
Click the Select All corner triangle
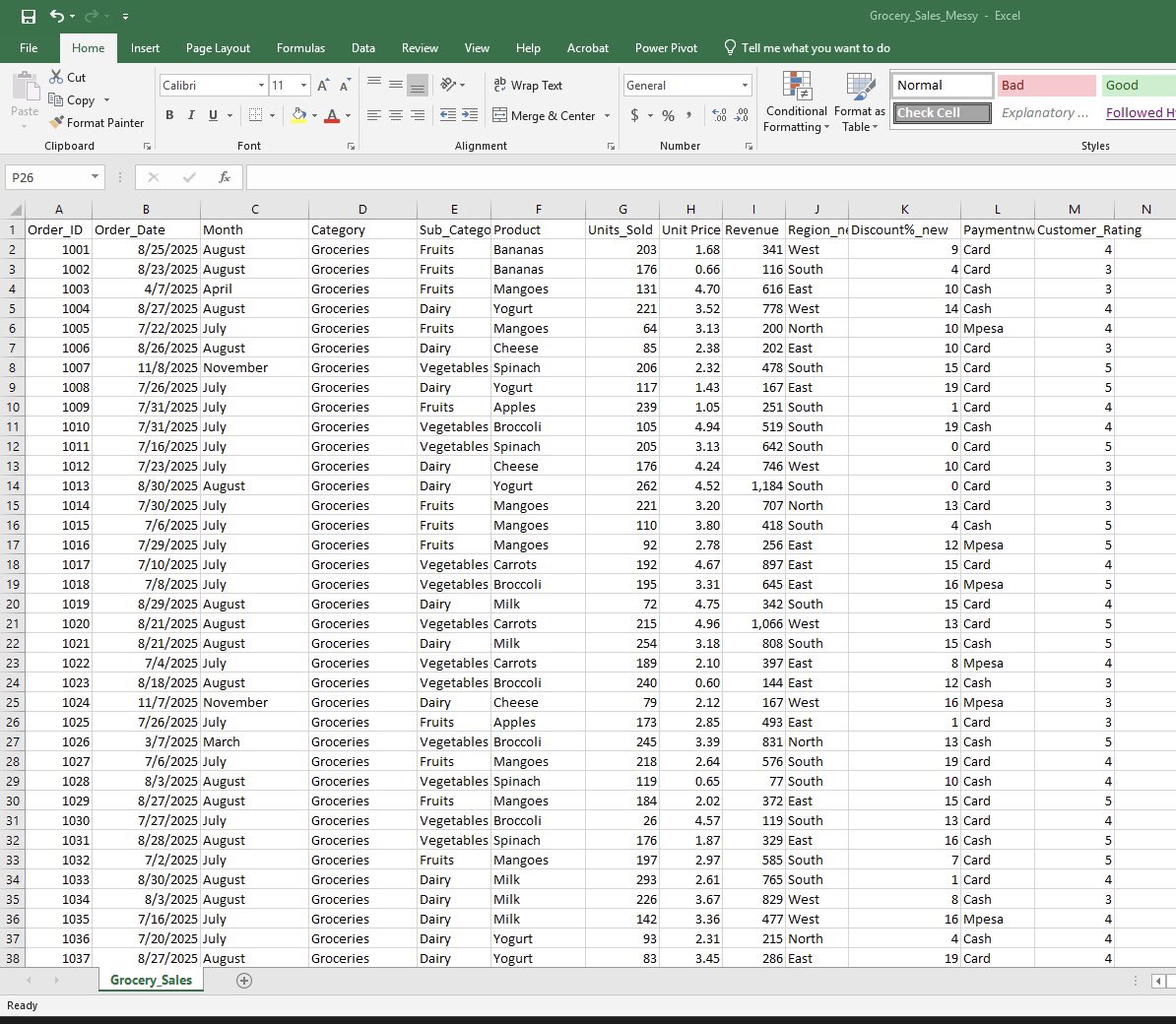coord(14,210)
